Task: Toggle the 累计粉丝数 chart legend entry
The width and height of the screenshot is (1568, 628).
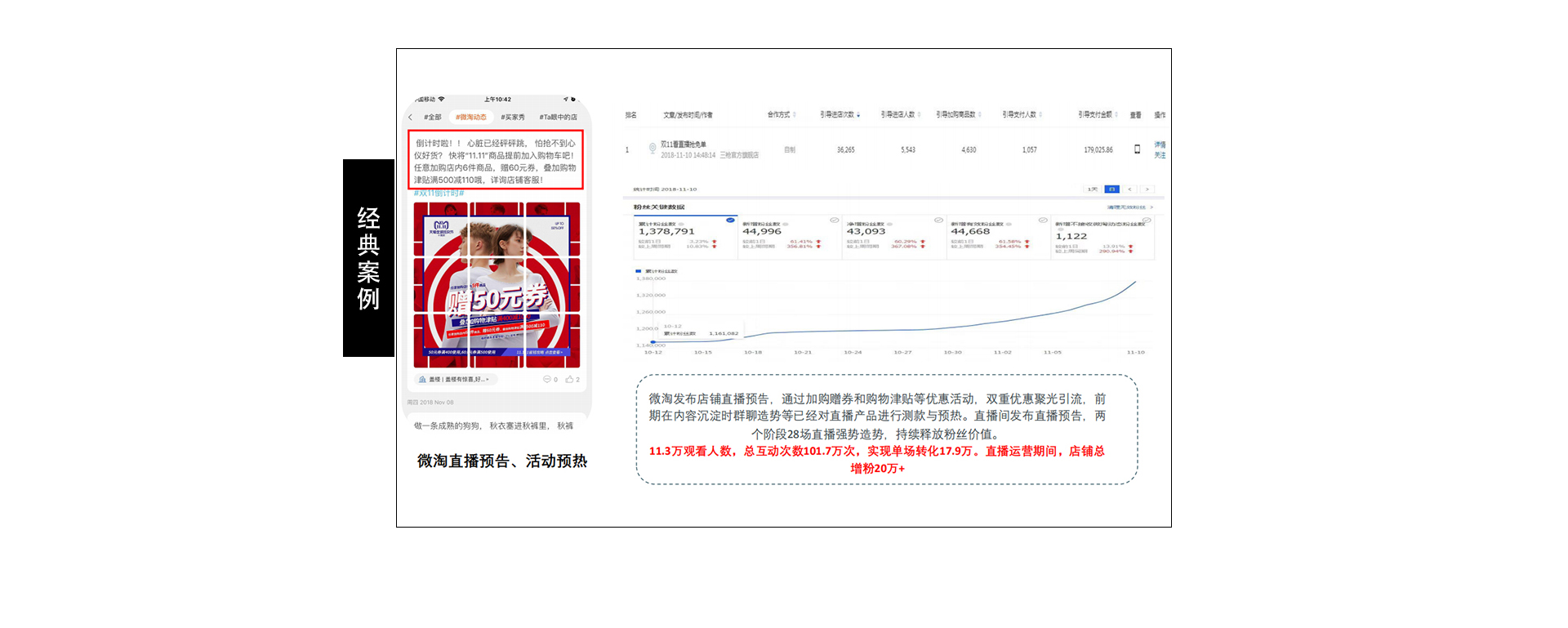Action: (657, 271)
